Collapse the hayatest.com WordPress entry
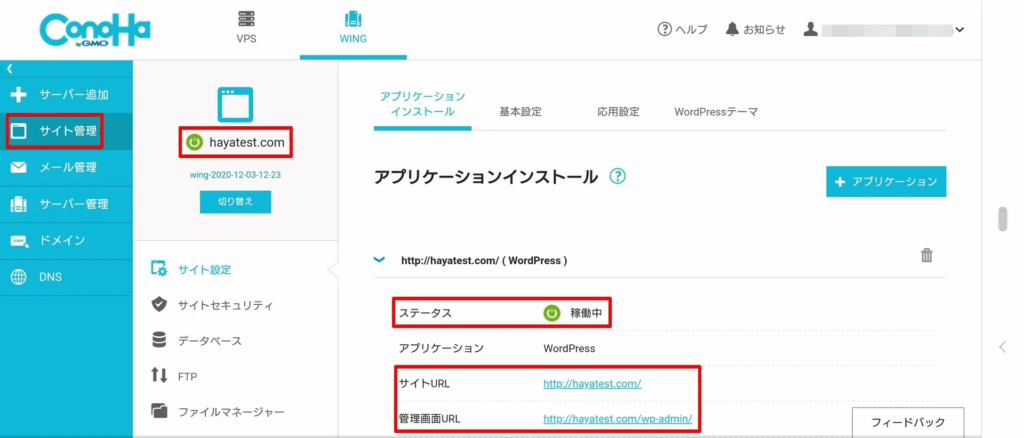This screenshot has width=1024, height=438. pyautogui.click(x=379, y=259)
